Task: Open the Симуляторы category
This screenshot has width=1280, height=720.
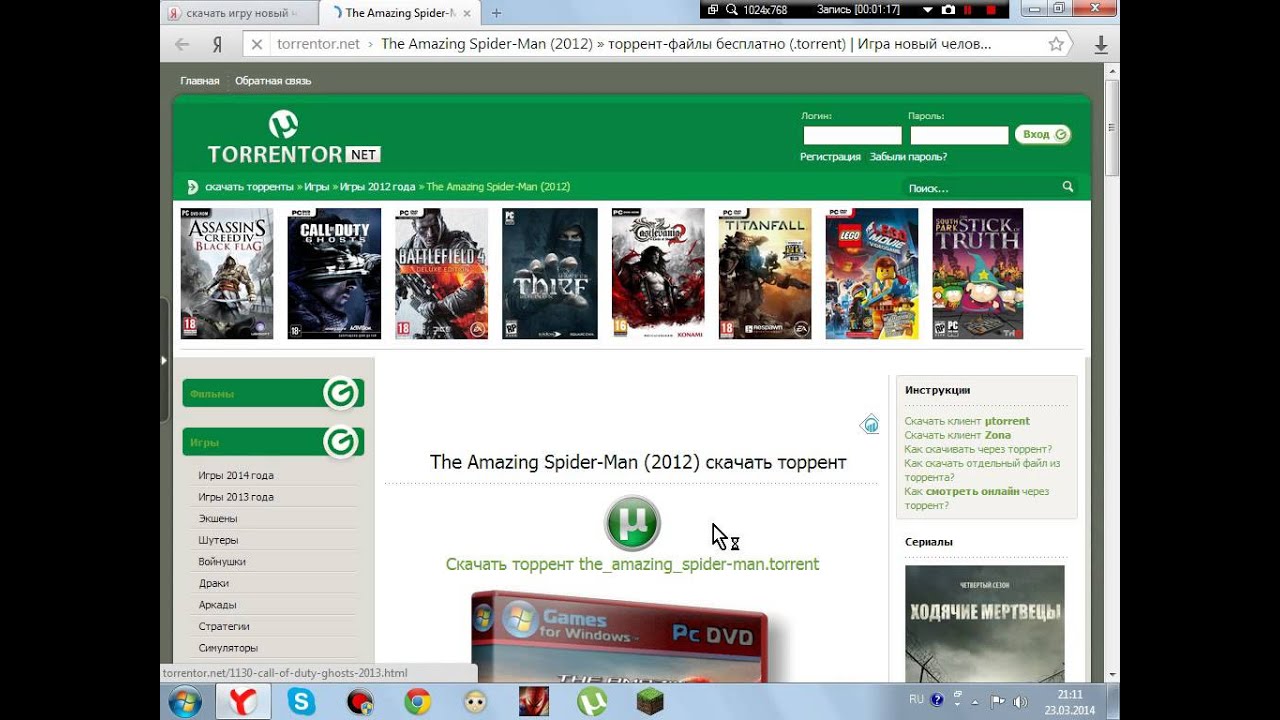Action: coord(228,648)
